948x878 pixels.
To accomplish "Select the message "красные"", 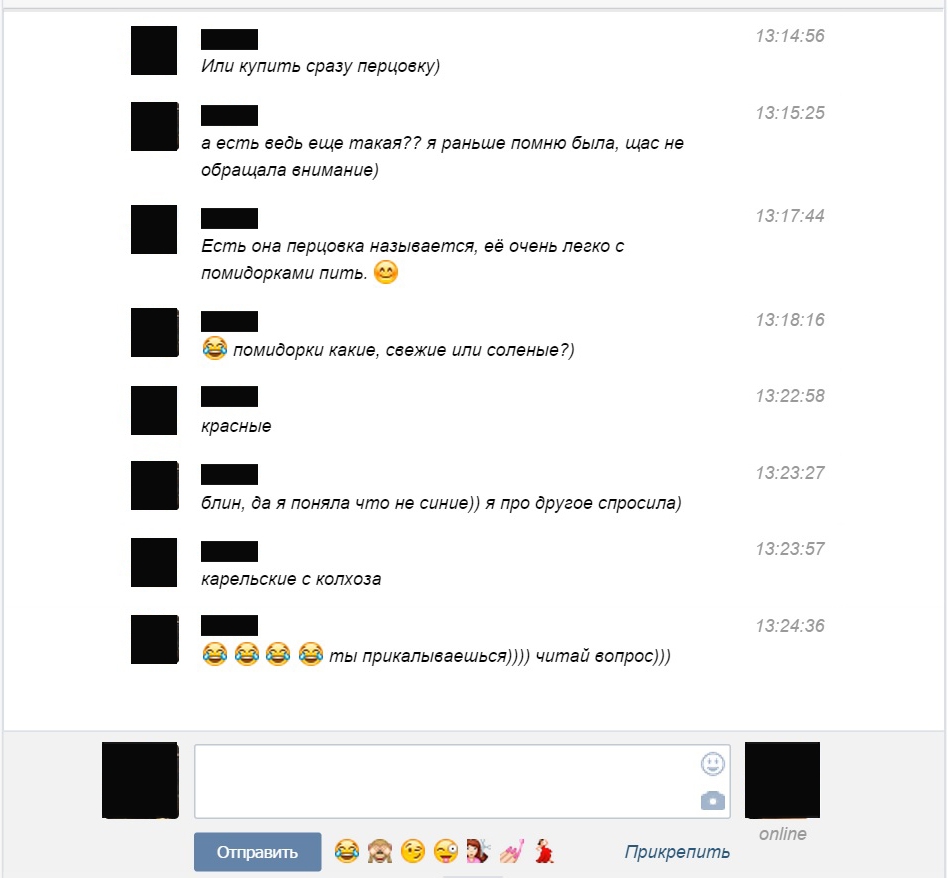I will pyautogui.click(x=236, y=426).
